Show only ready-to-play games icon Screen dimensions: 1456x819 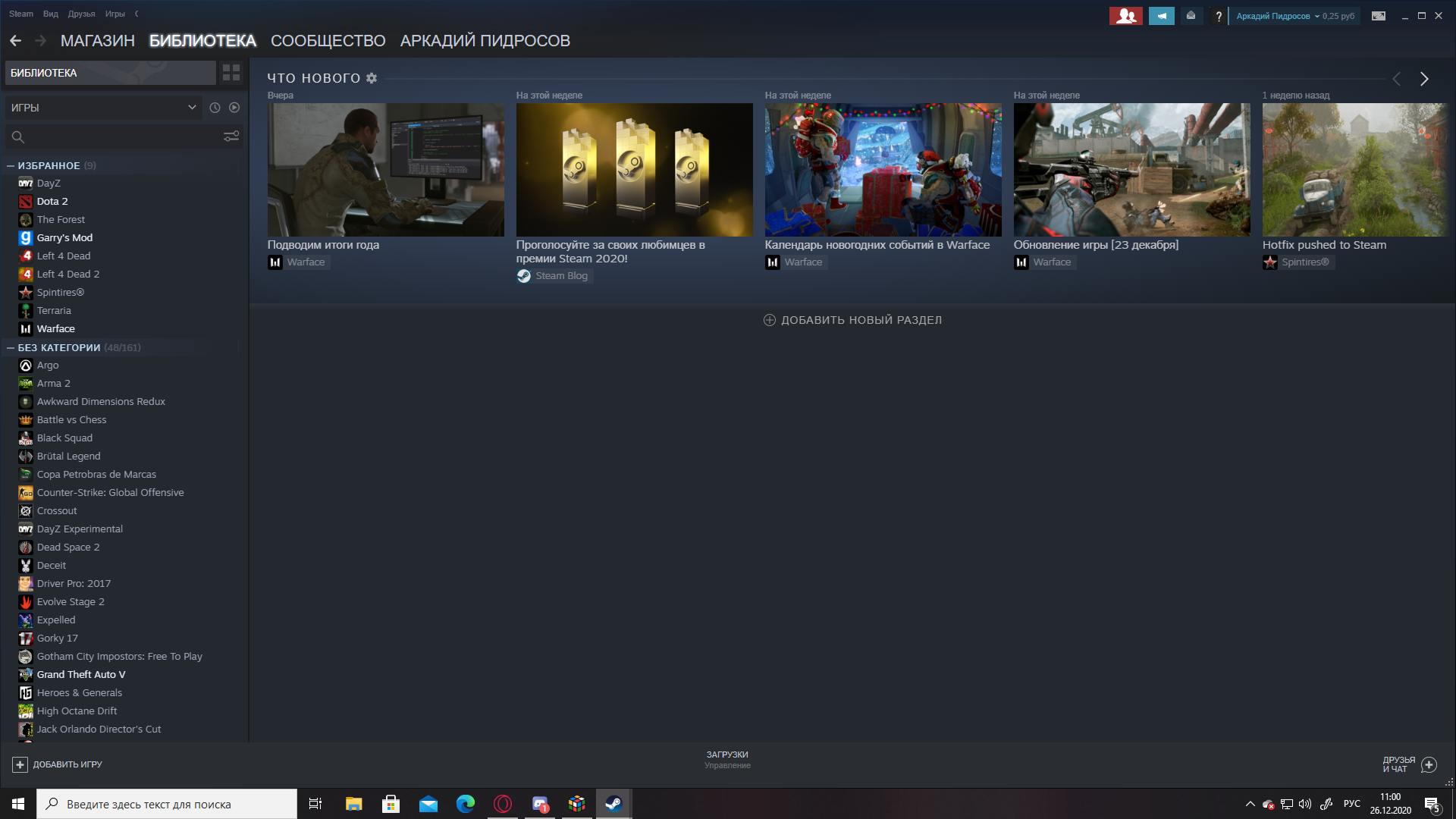tap(234, 108)
